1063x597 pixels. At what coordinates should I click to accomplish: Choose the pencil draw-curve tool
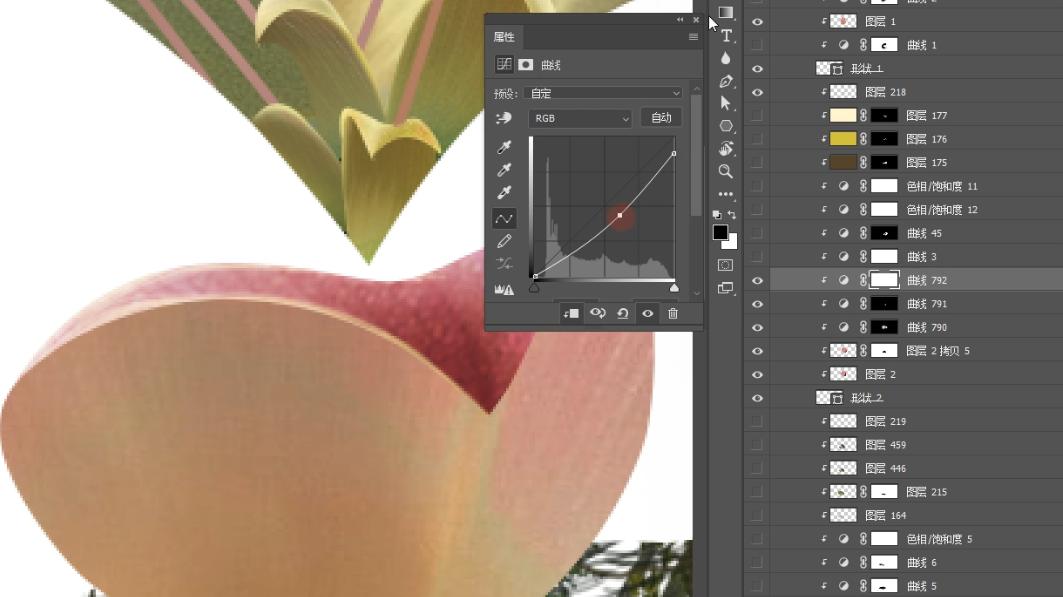504,241
